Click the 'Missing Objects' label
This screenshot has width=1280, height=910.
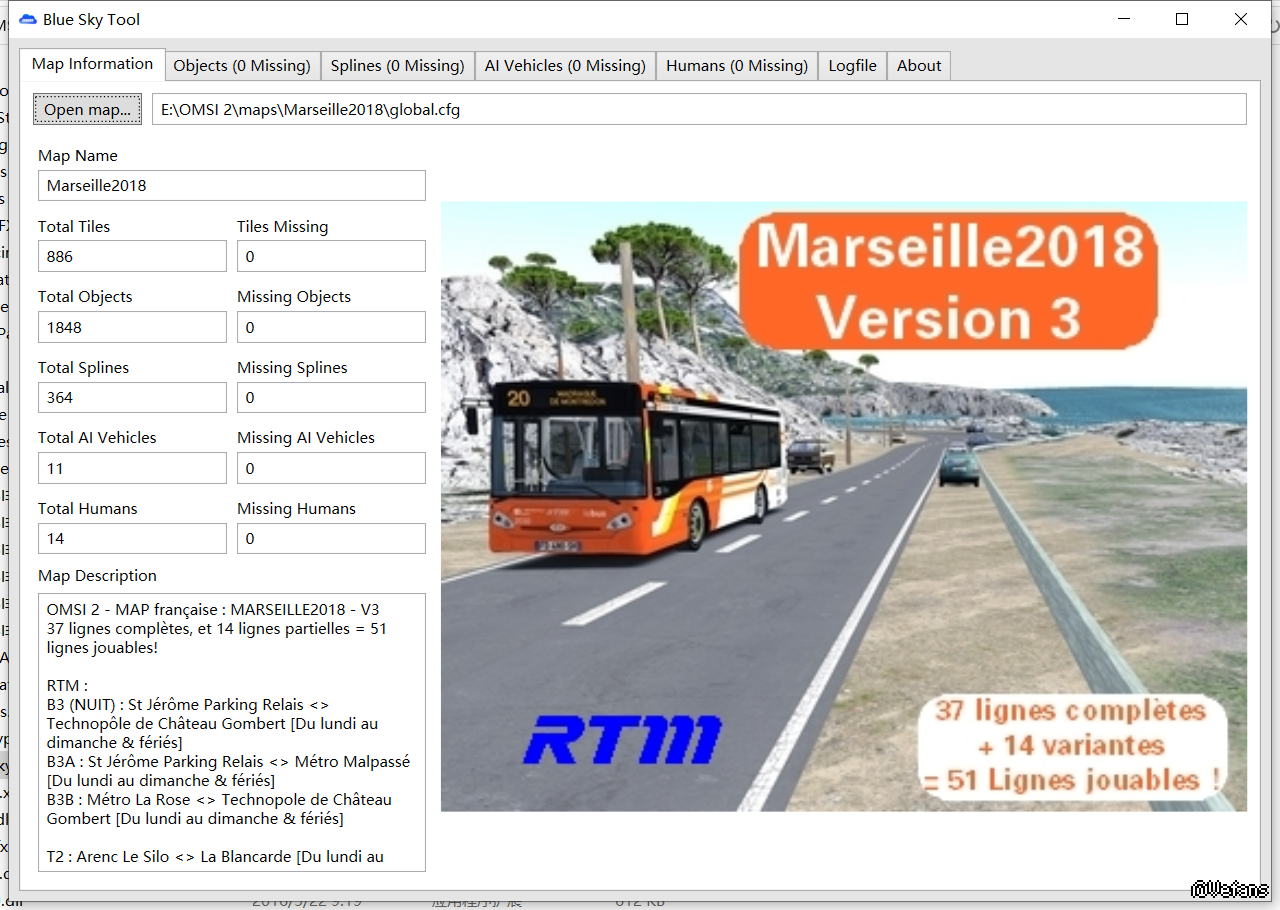tap(294, 297)
